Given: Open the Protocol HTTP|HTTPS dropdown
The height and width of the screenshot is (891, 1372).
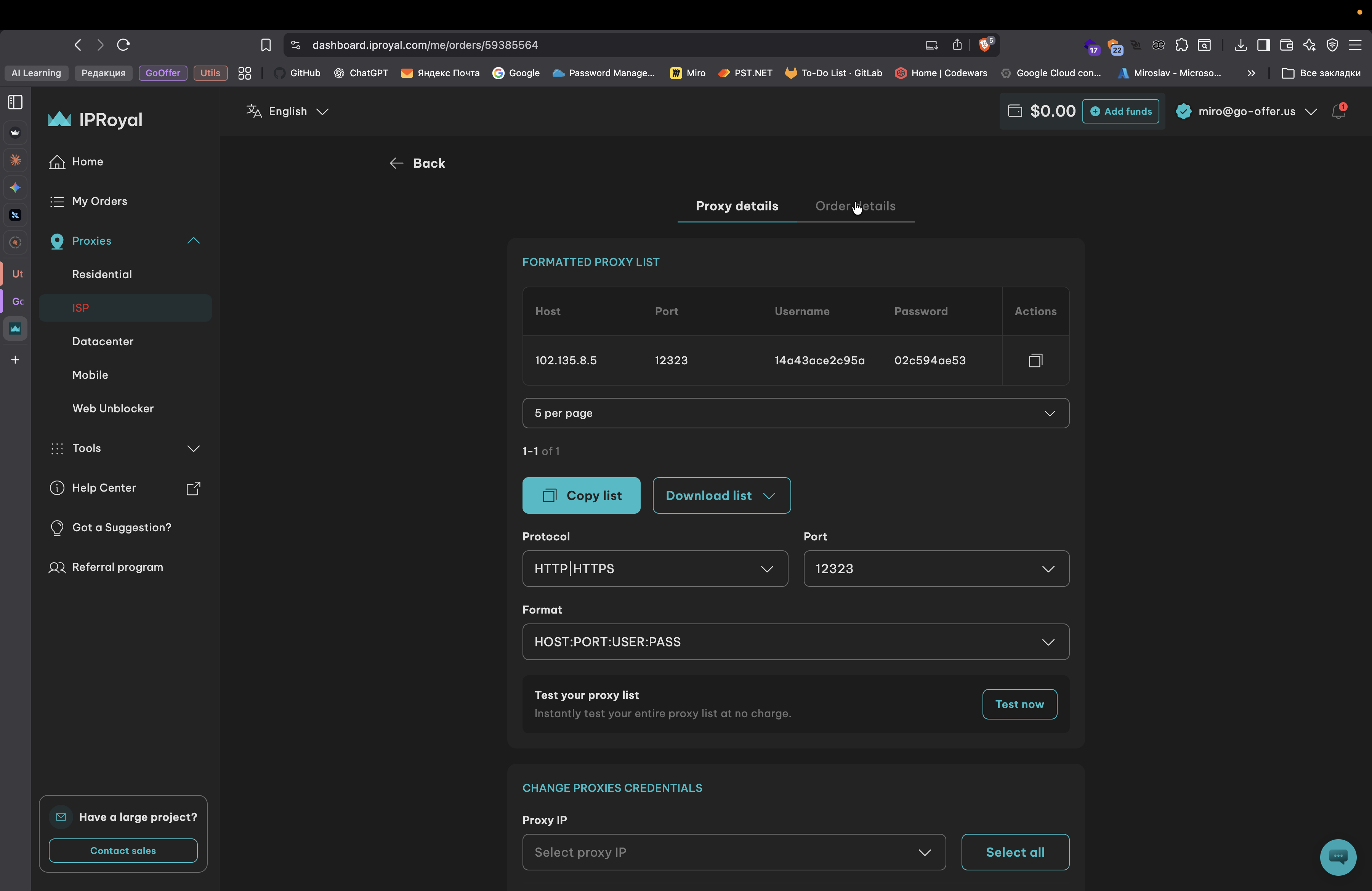Looking at the screenshot, I should pos(655,569).
